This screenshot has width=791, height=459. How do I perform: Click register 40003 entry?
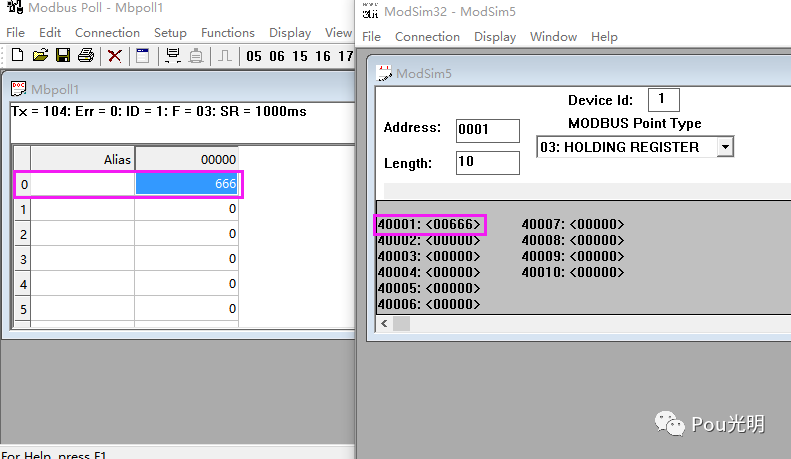point(429,256)
